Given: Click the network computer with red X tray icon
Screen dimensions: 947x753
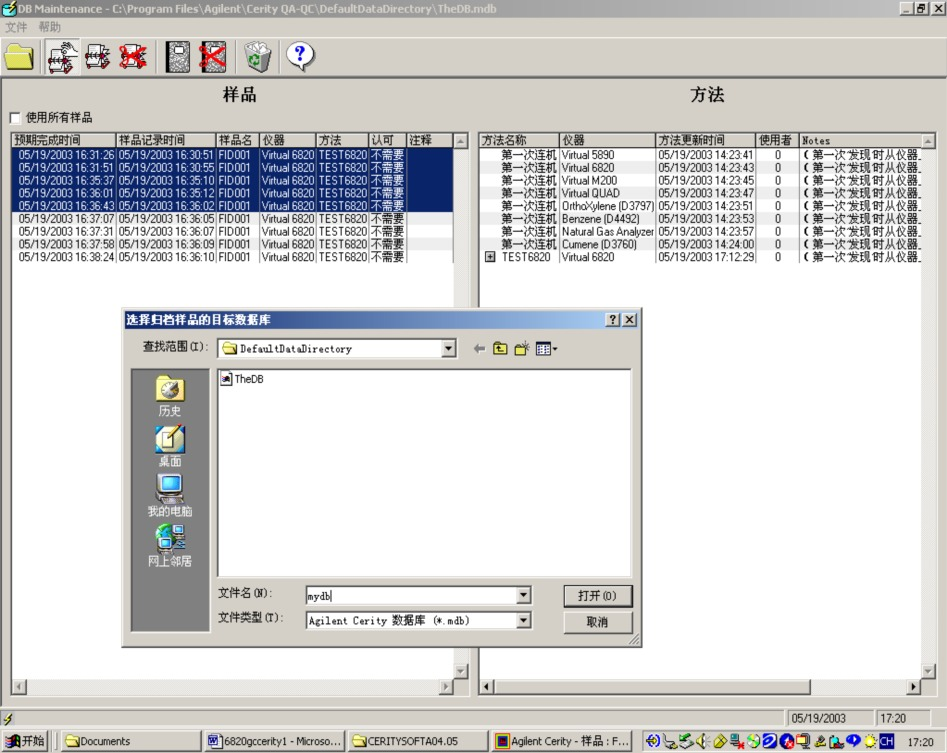Looking at the screenshot, I should (x=736, y=741).
